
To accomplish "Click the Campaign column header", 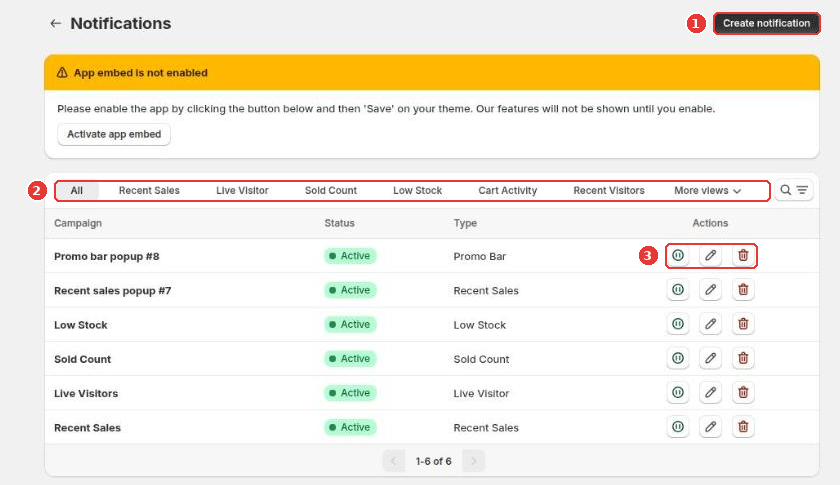I will pos(78,223).
